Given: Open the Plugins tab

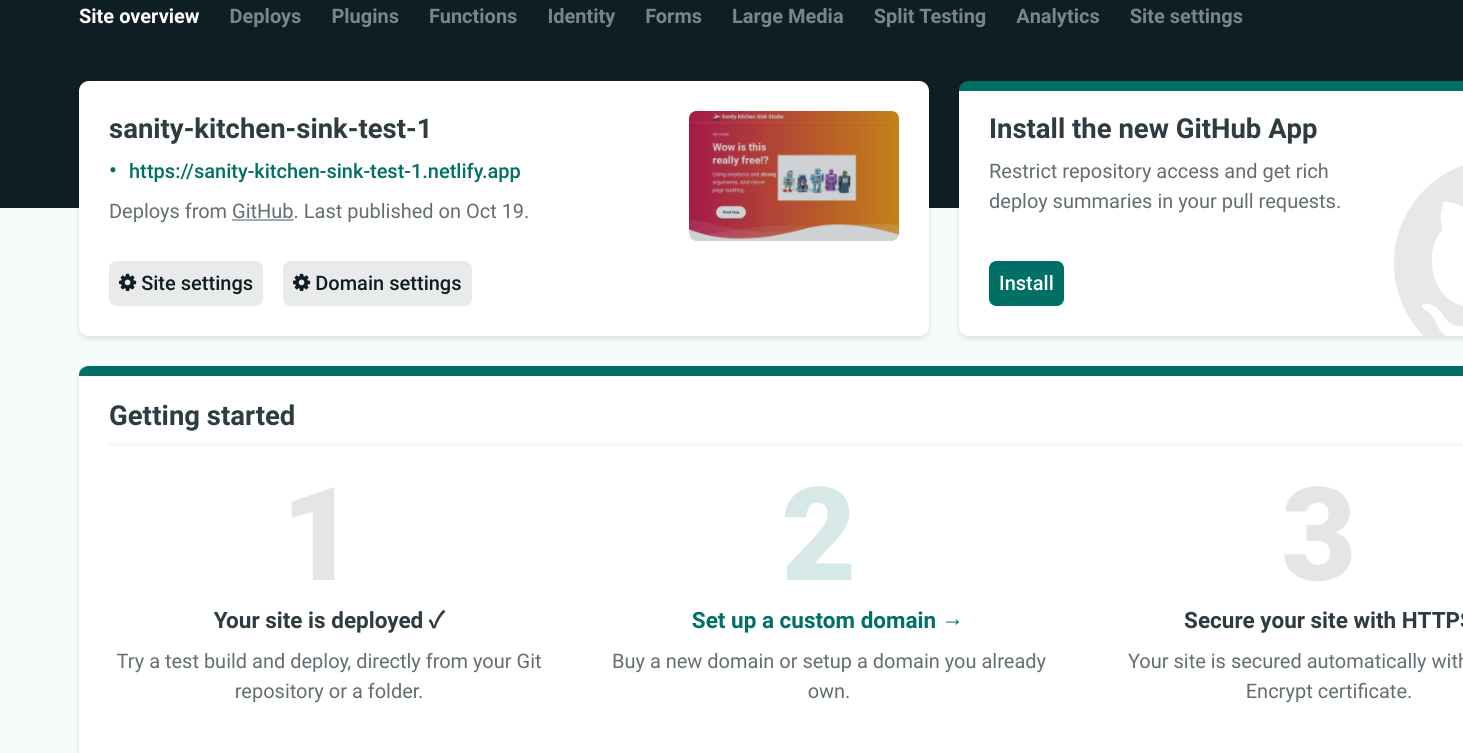Looking at the screenshot, I should click(365, 16).
